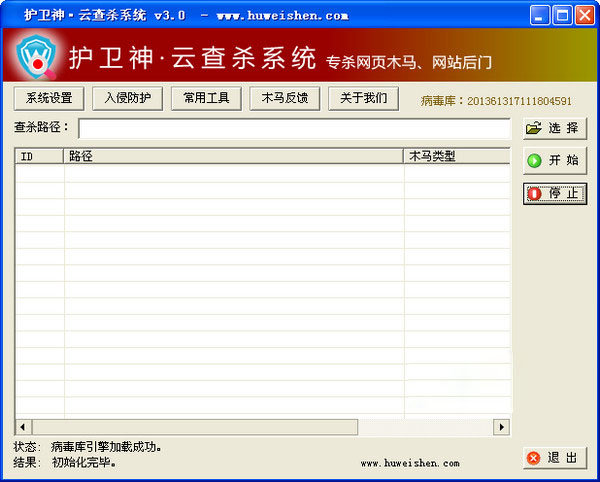Open 入侵防护 intrusion protection
This screenshot has height=482, width=600.
click(127, 98)
